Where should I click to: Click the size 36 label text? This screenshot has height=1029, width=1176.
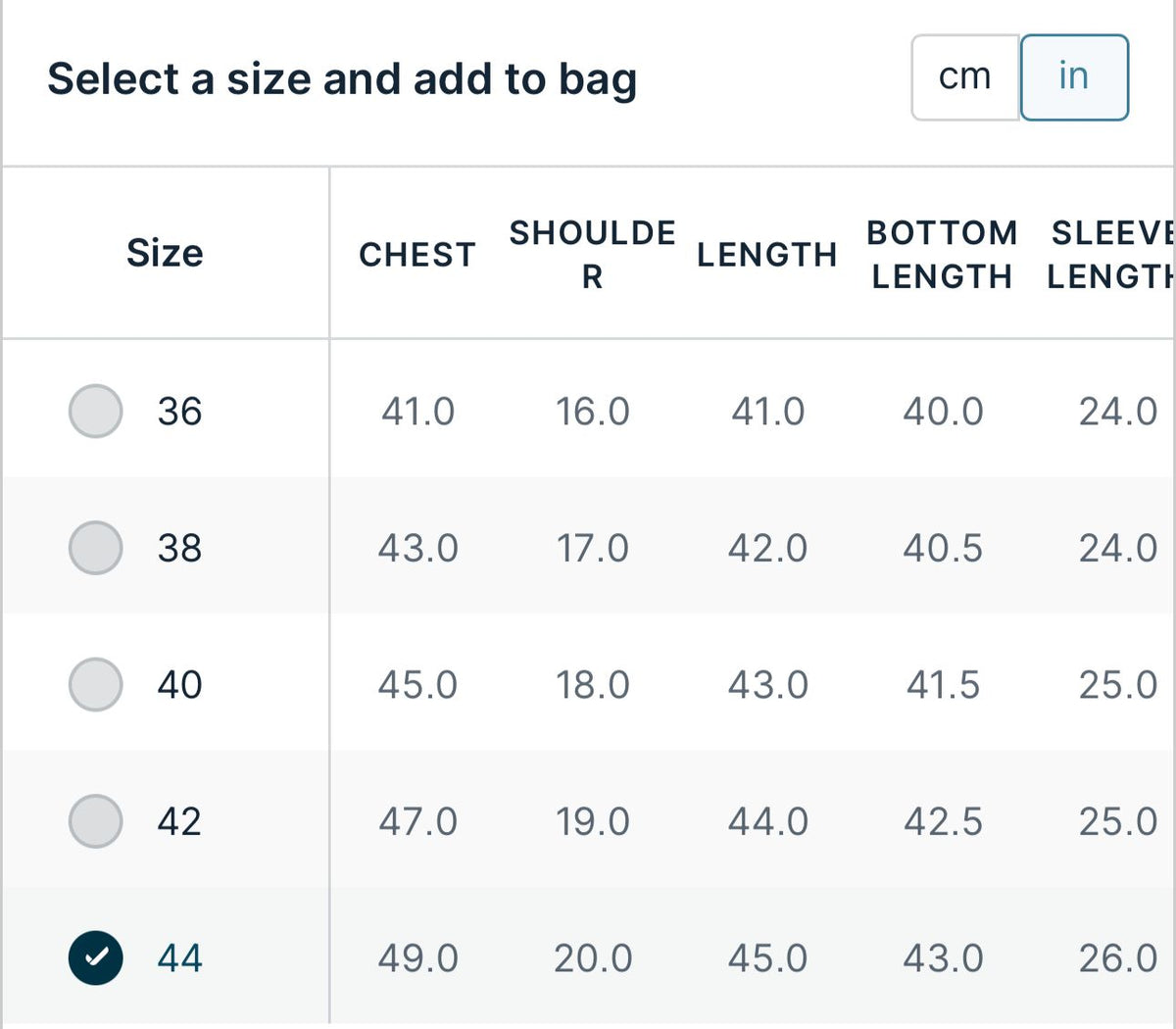pos(180,412)
